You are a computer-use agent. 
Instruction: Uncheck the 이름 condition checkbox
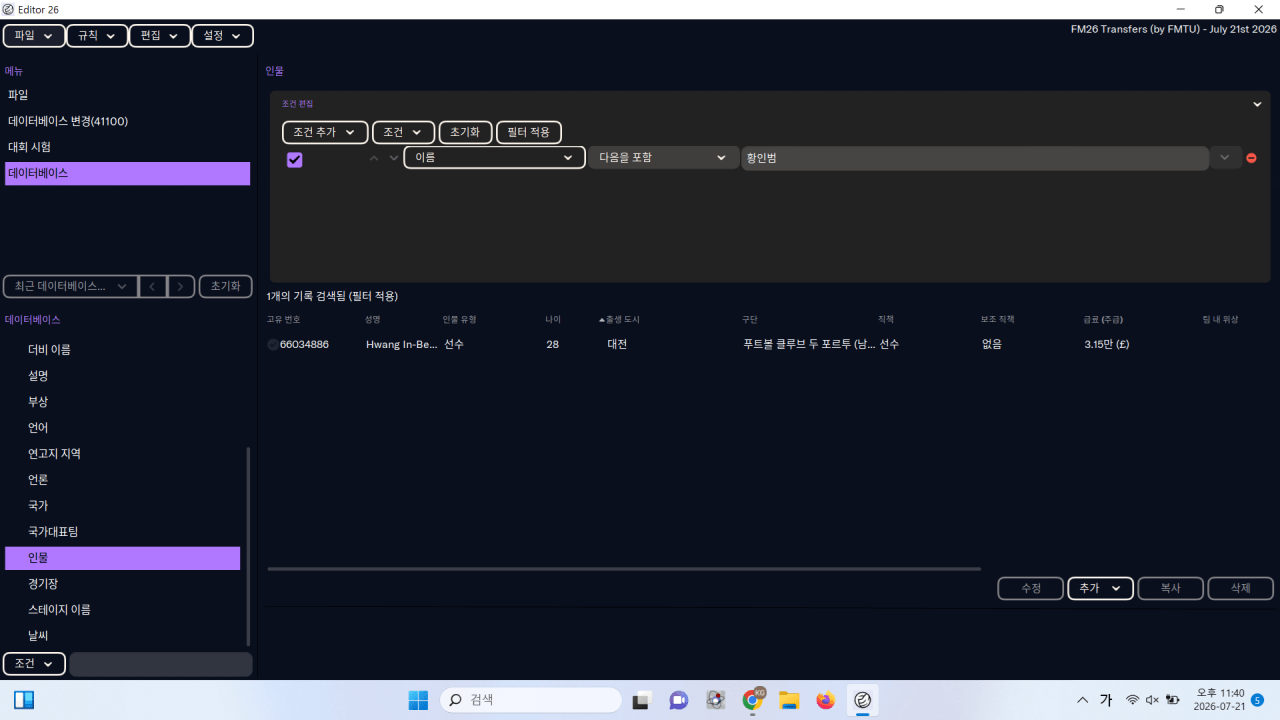point(295,159)
